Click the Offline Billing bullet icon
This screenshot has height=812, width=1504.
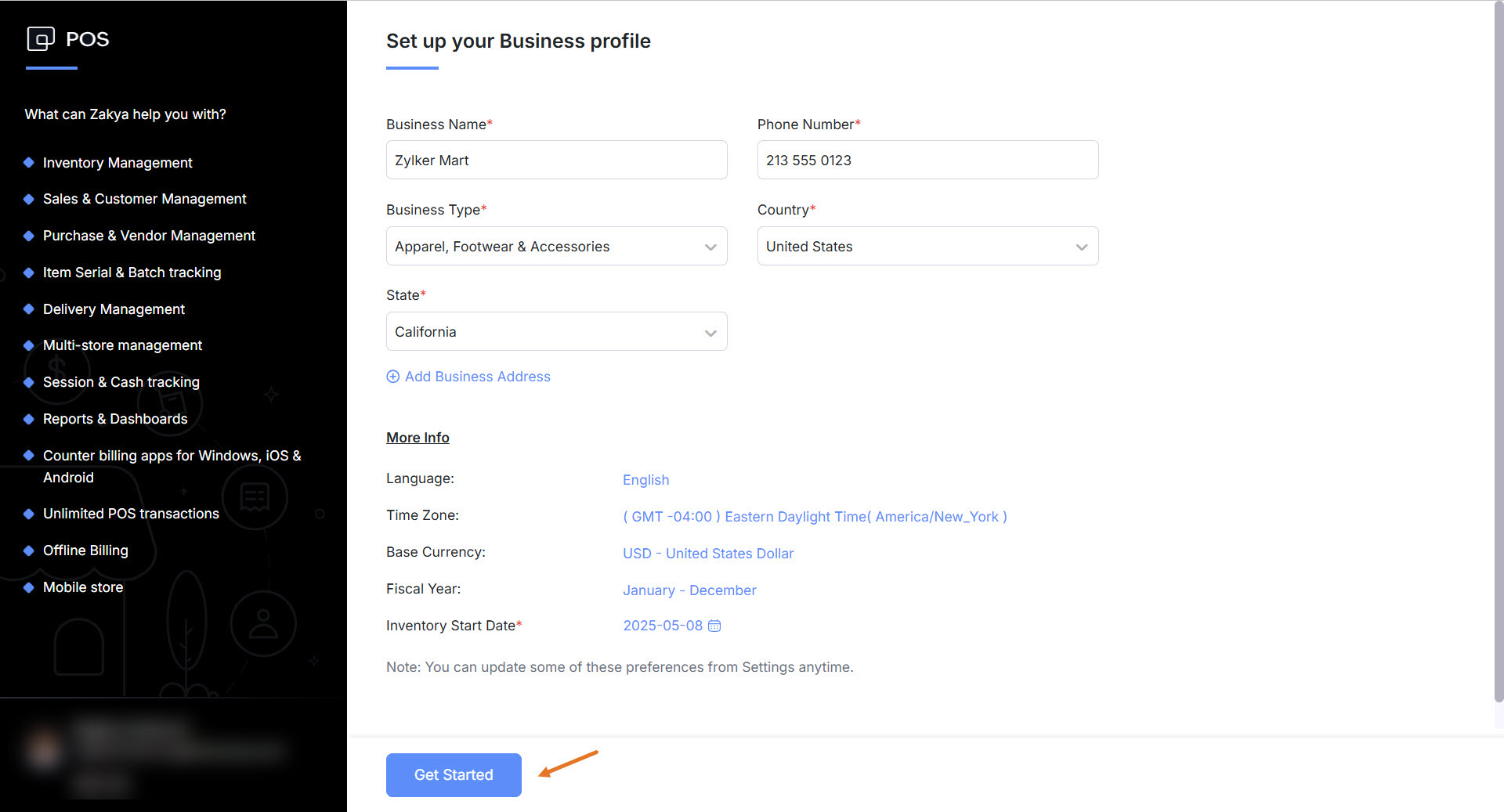(29, 550)
